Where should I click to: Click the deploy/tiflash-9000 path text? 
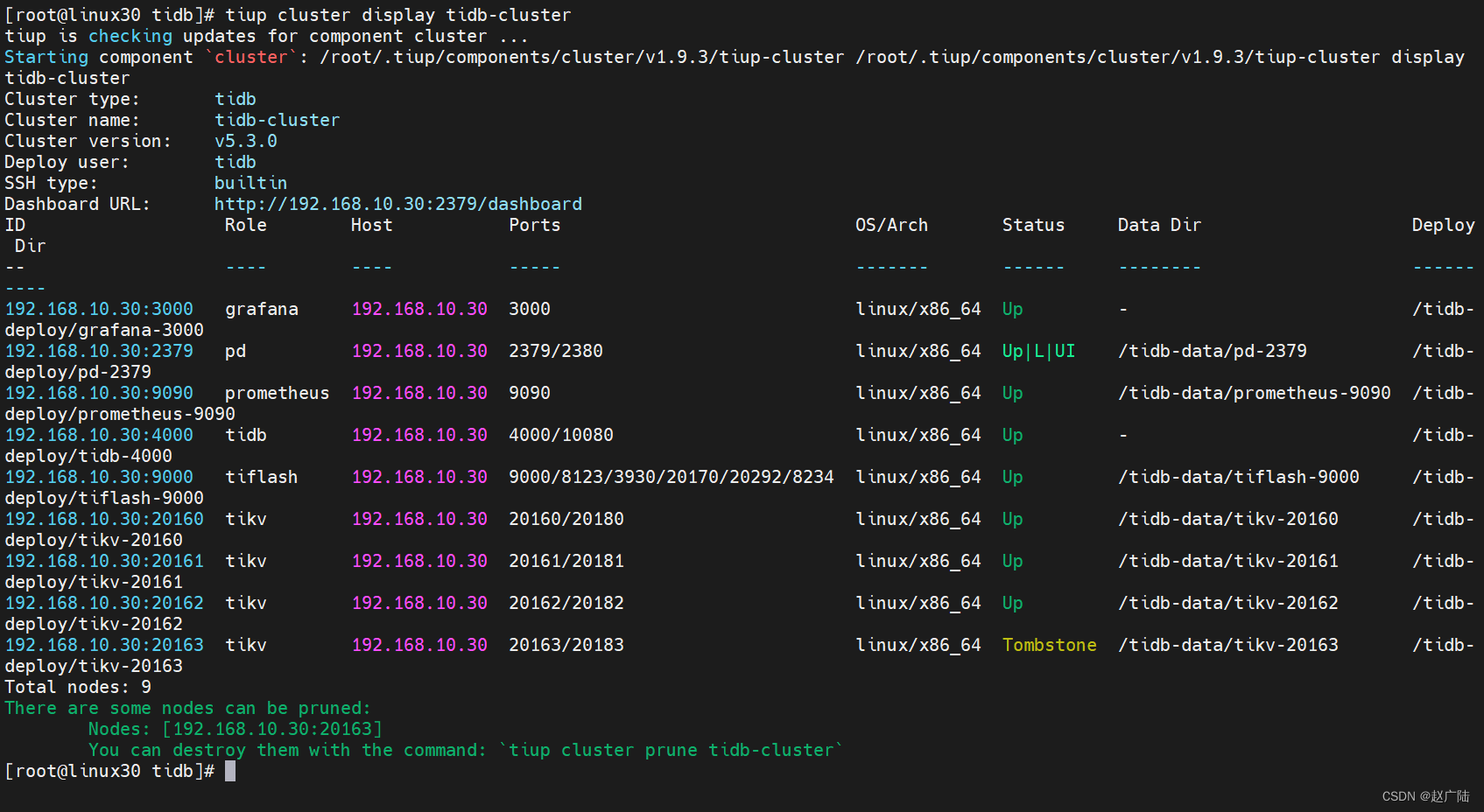(x=104, y=498)
